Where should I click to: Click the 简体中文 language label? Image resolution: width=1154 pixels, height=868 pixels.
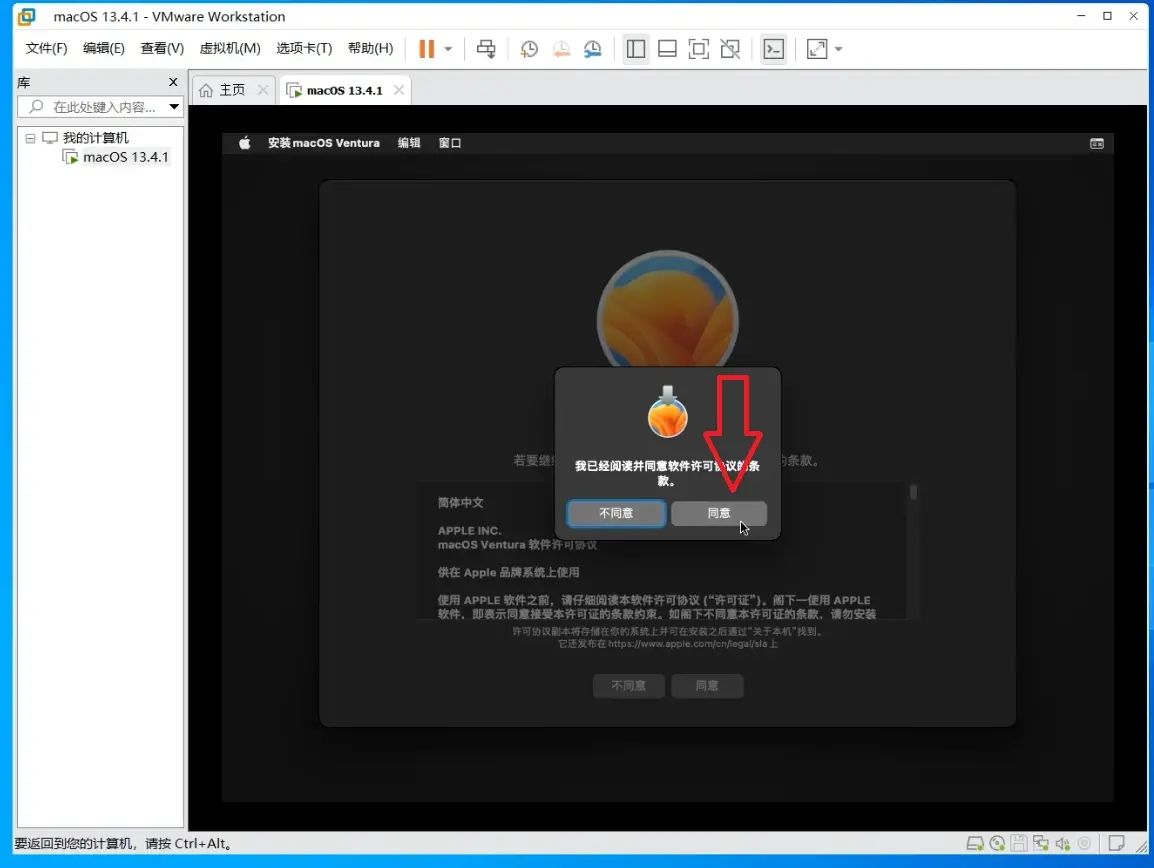[x=461, y=503]
